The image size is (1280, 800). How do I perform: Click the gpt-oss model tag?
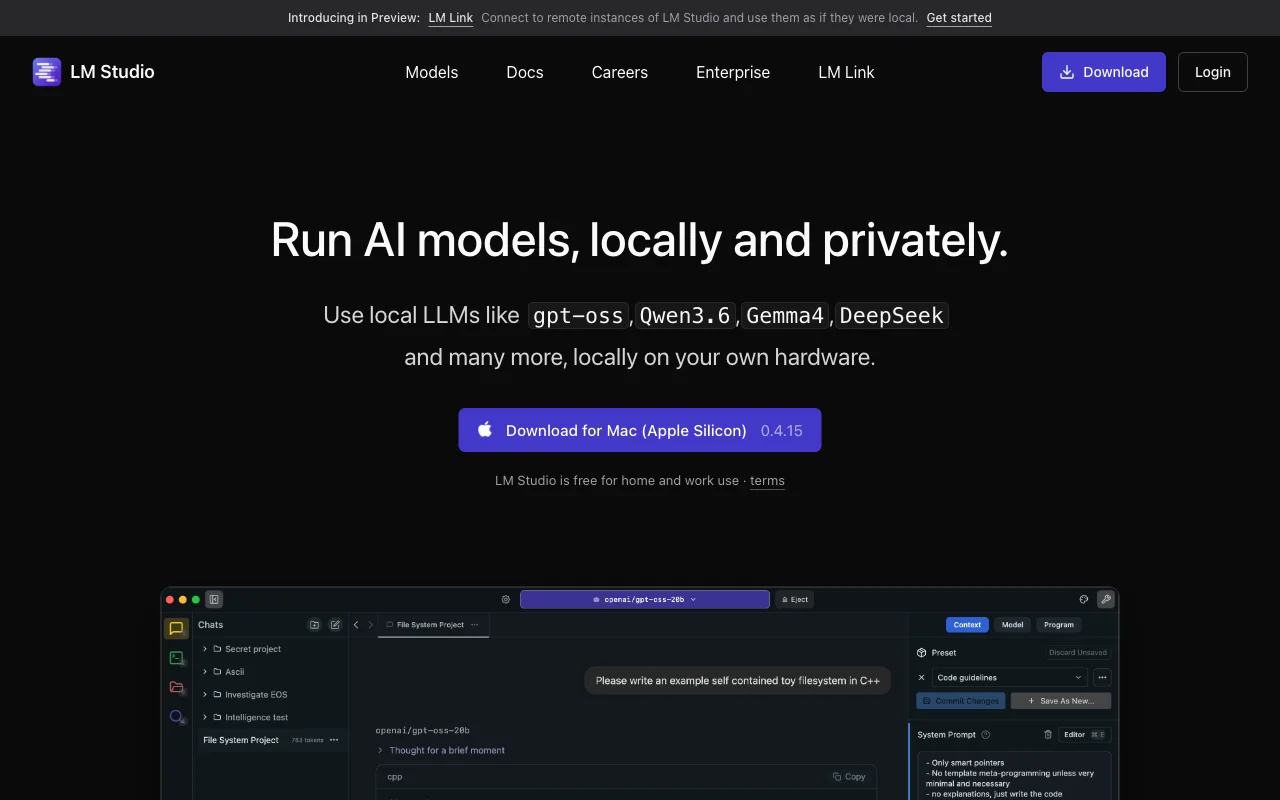click(x=578, y=316)
